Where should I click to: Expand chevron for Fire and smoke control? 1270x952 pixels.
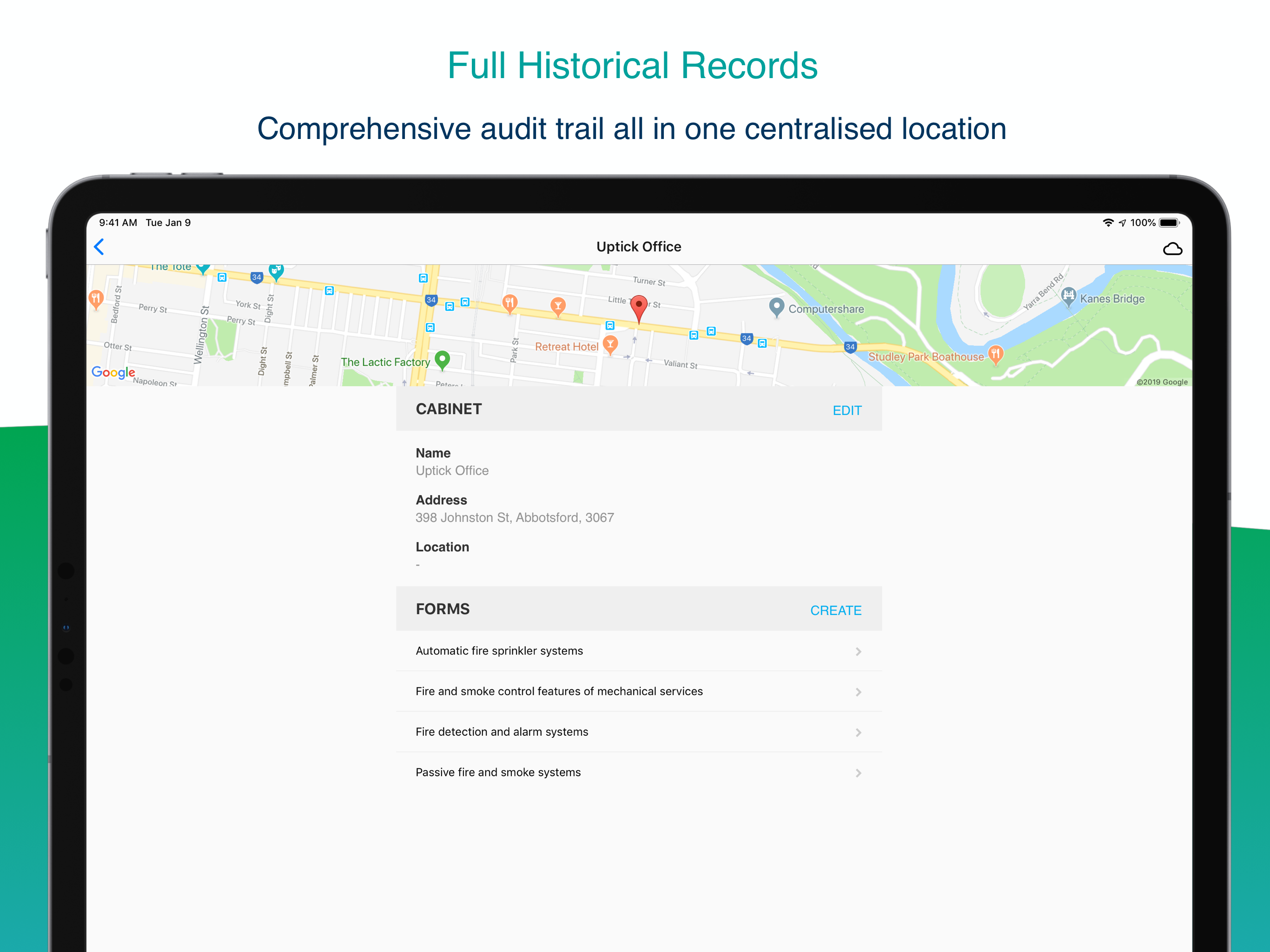(x=858, y=692)
